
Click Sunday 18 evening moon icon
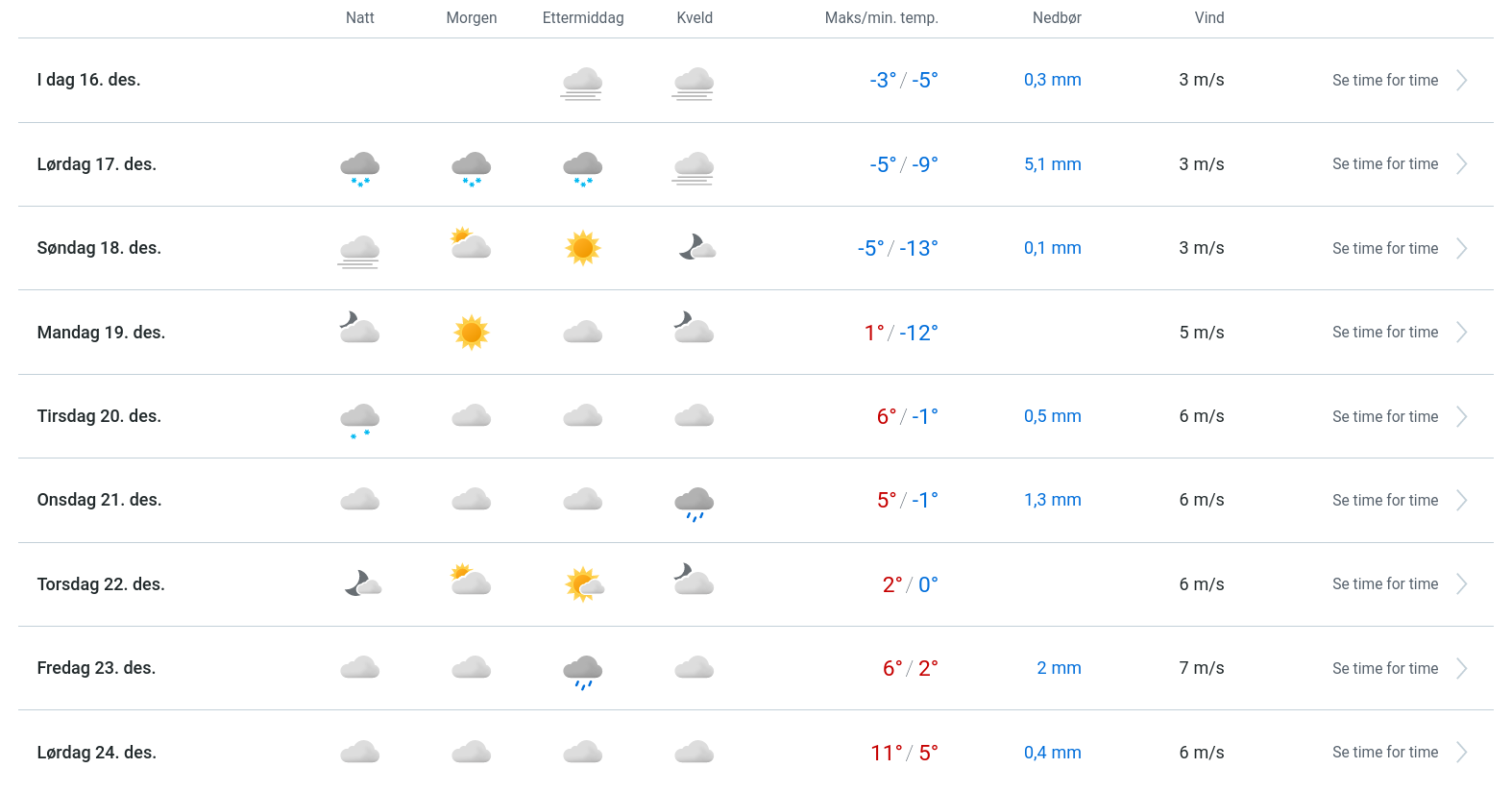(696, 248)
